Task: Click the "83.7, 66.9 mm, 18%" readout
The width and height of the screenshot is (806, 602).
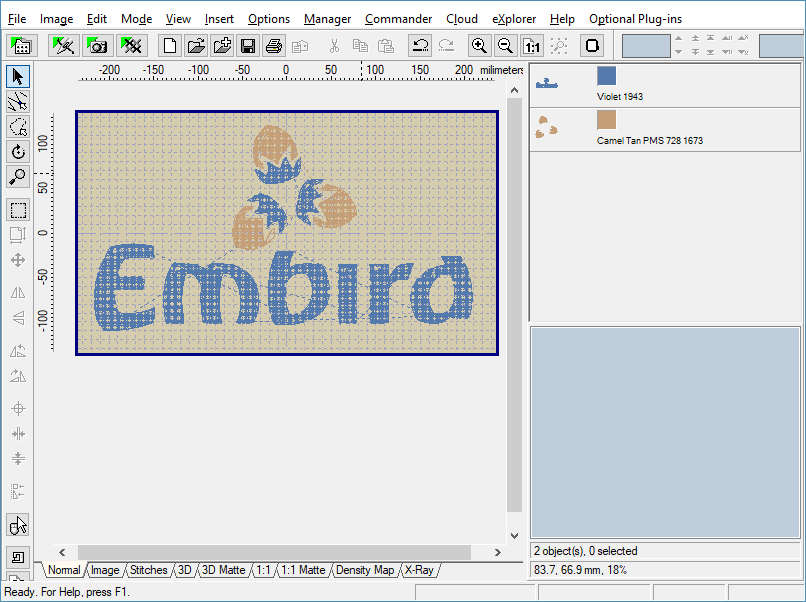Action: (x=580, y=570)
